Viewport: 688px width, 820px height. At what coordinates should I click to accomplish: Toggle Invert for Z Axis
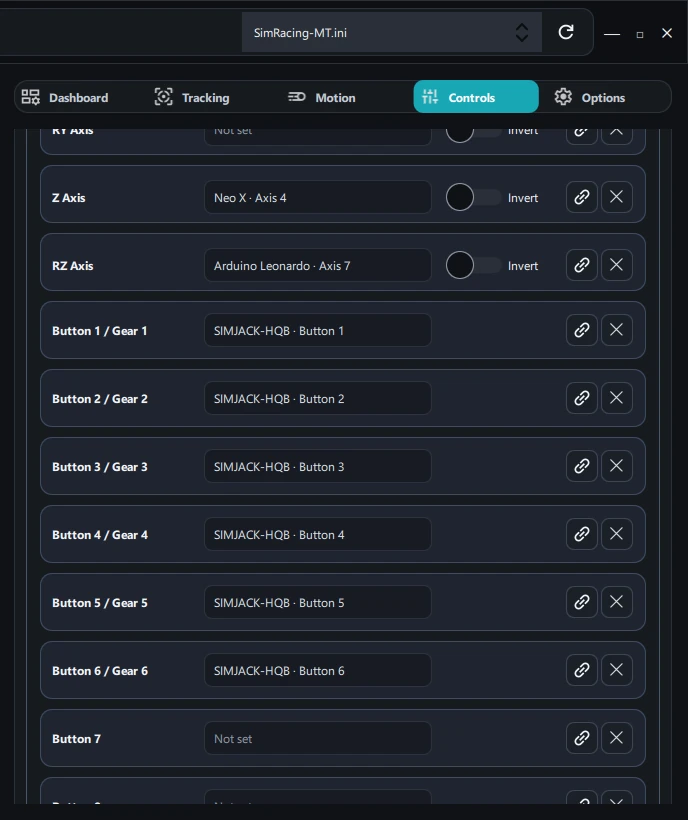point(473,197)
